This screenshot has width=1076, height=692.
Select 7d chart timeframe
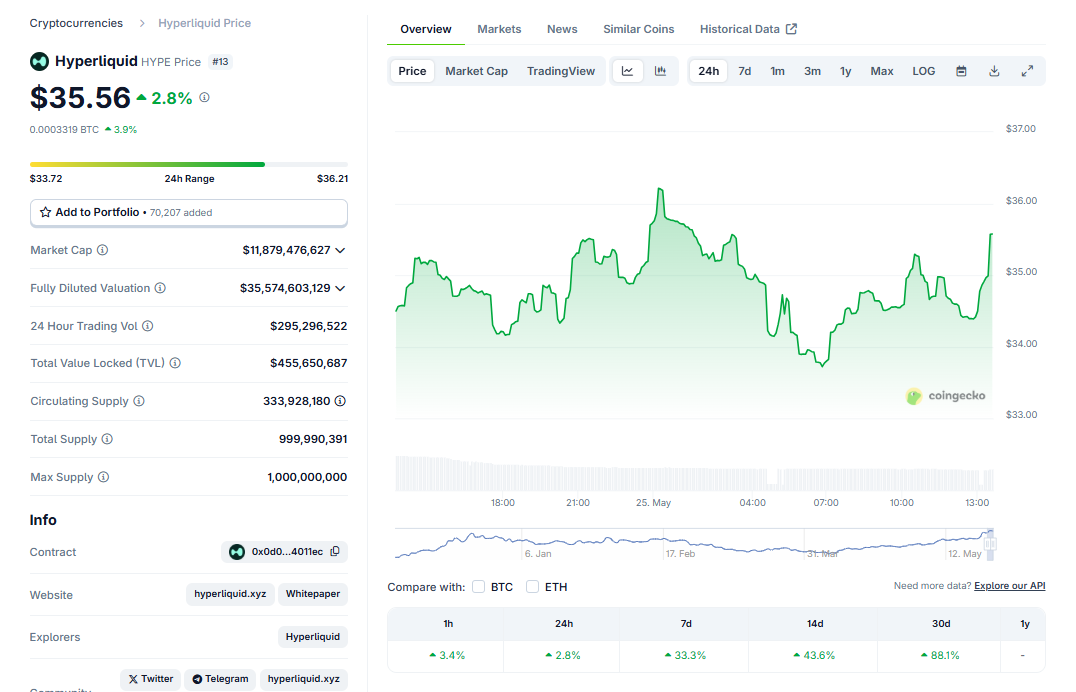[745, 71]
